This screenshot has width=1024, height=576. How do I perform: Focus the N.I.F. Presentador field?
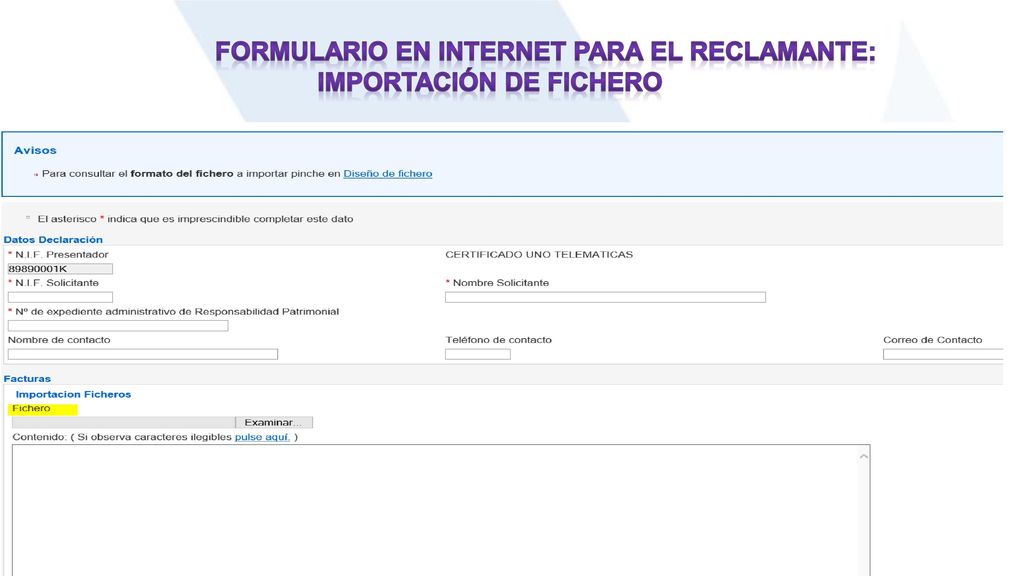(x=60, y=269)
